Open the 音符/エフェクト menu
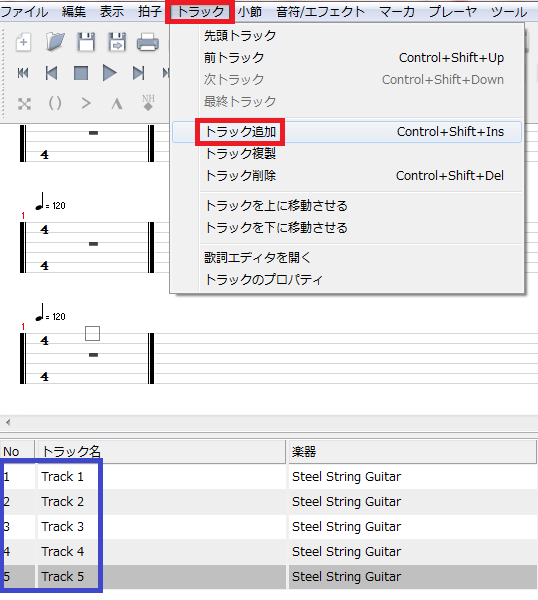 point(321,12)
